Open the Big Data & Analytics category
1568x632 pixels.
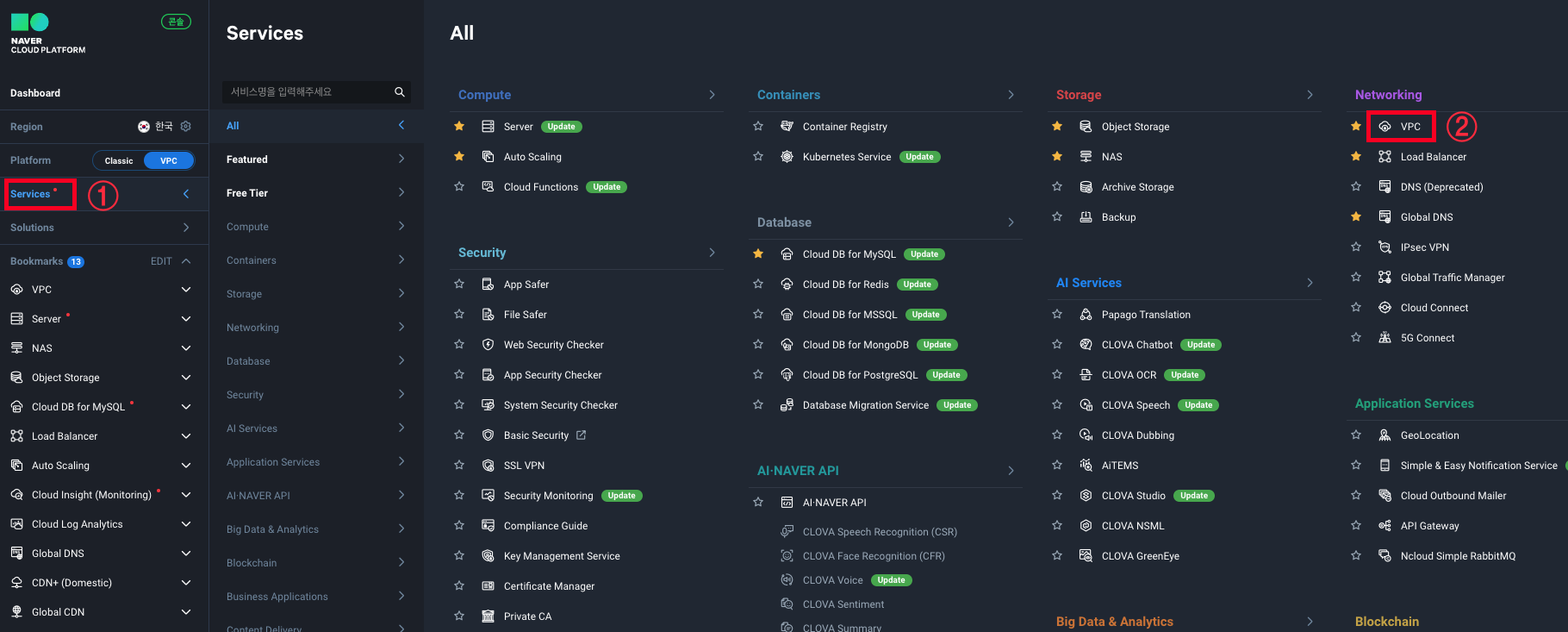[x=316, y=529]
